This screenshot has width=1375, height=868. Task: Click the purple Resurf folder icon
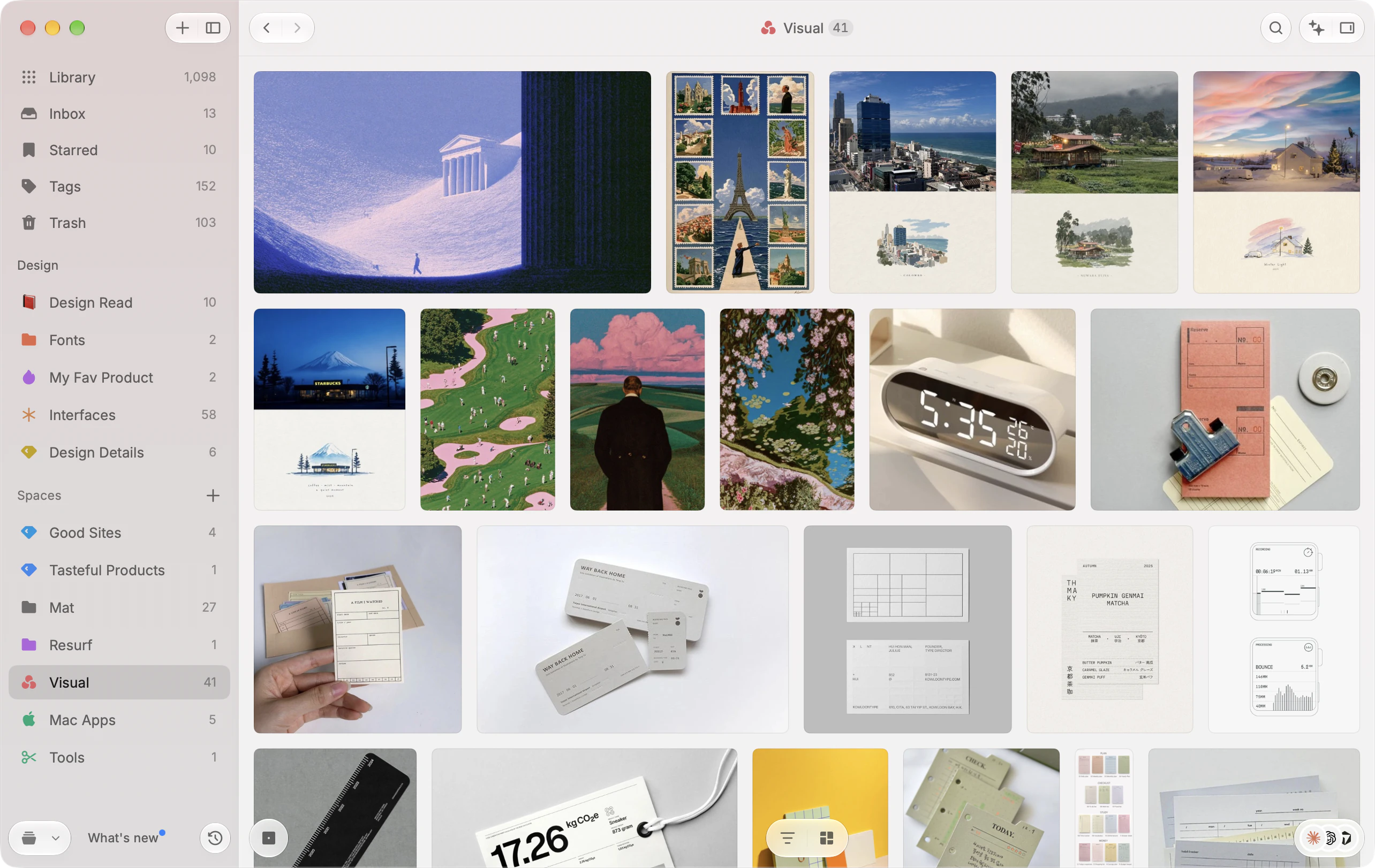pos(28,645)
